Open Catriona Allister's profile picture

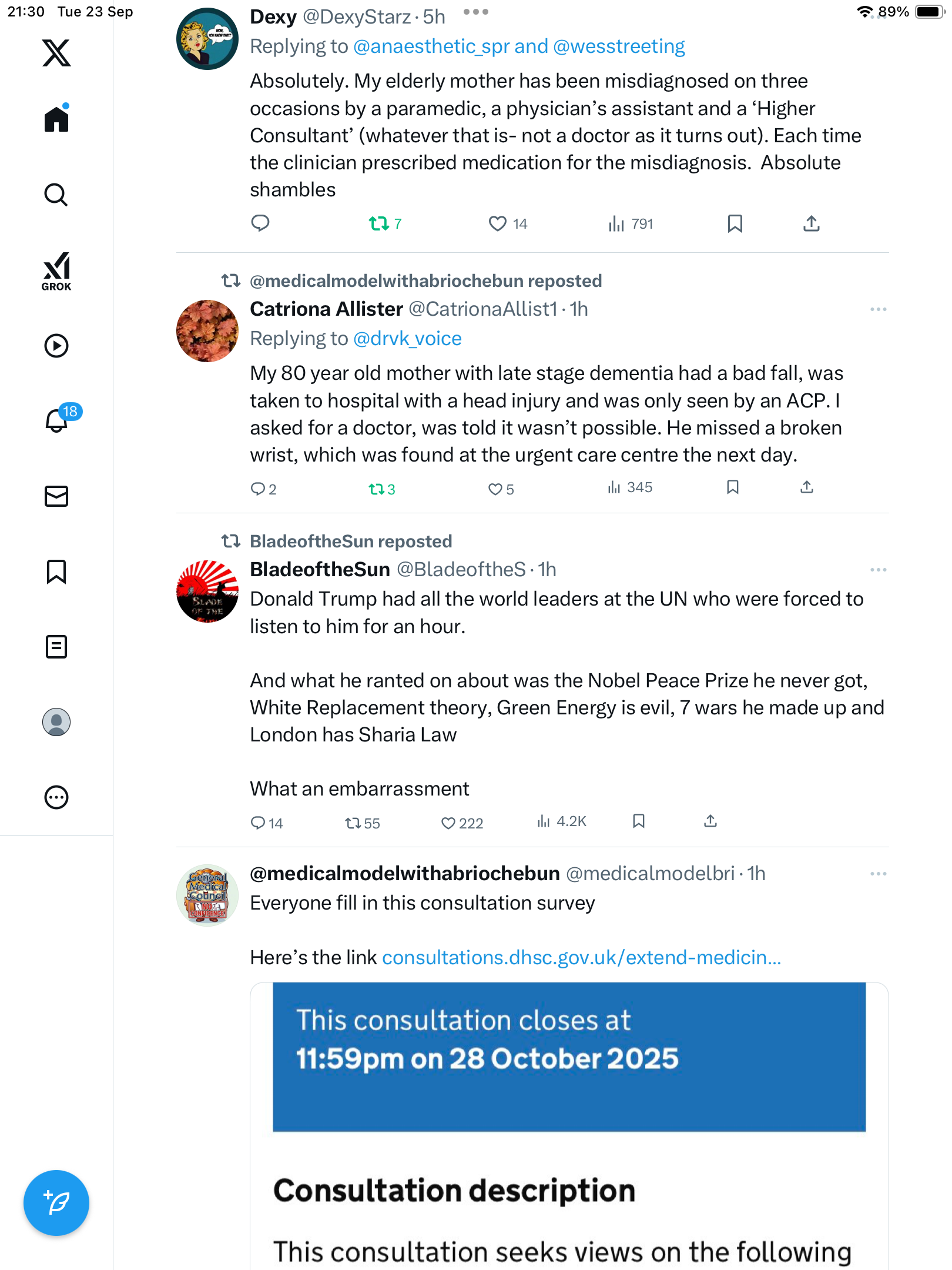[x=207, y=331]
